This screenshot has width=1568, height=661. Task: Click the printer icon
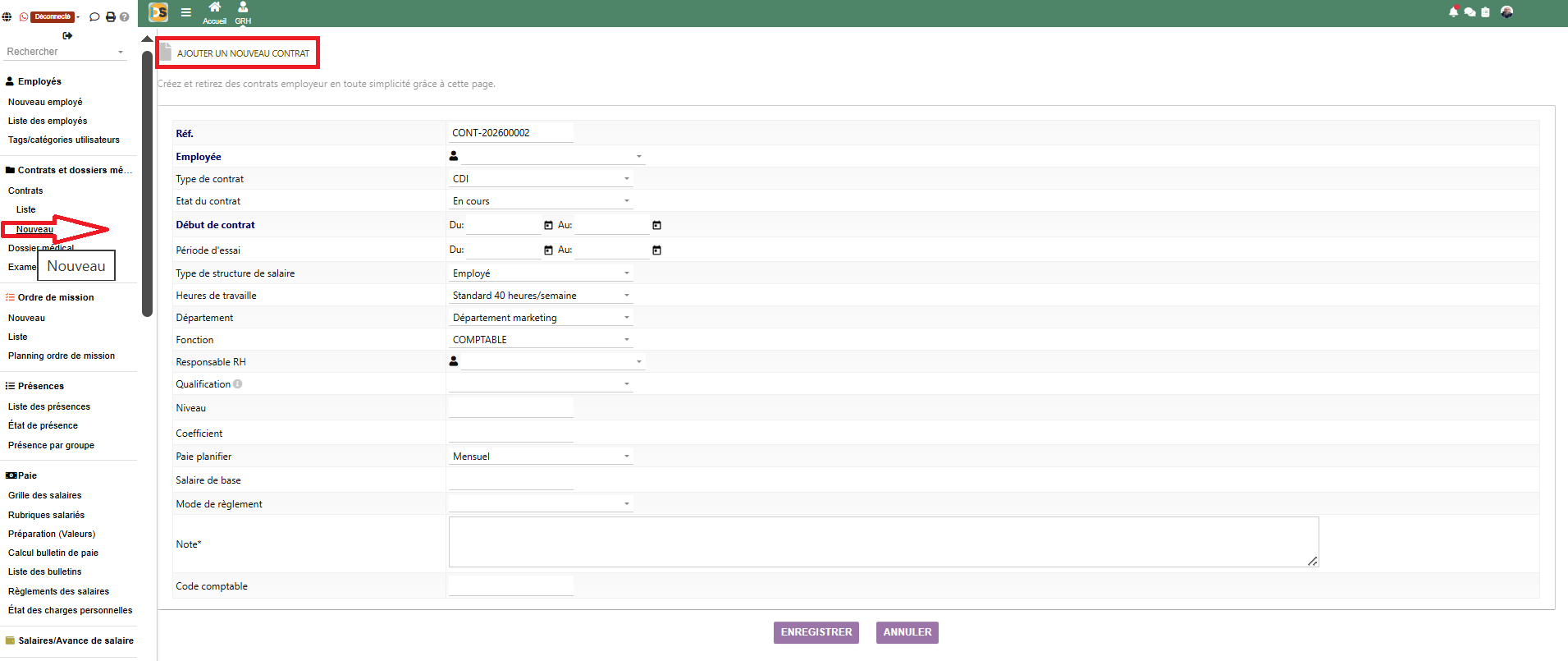tap(111, 16)
